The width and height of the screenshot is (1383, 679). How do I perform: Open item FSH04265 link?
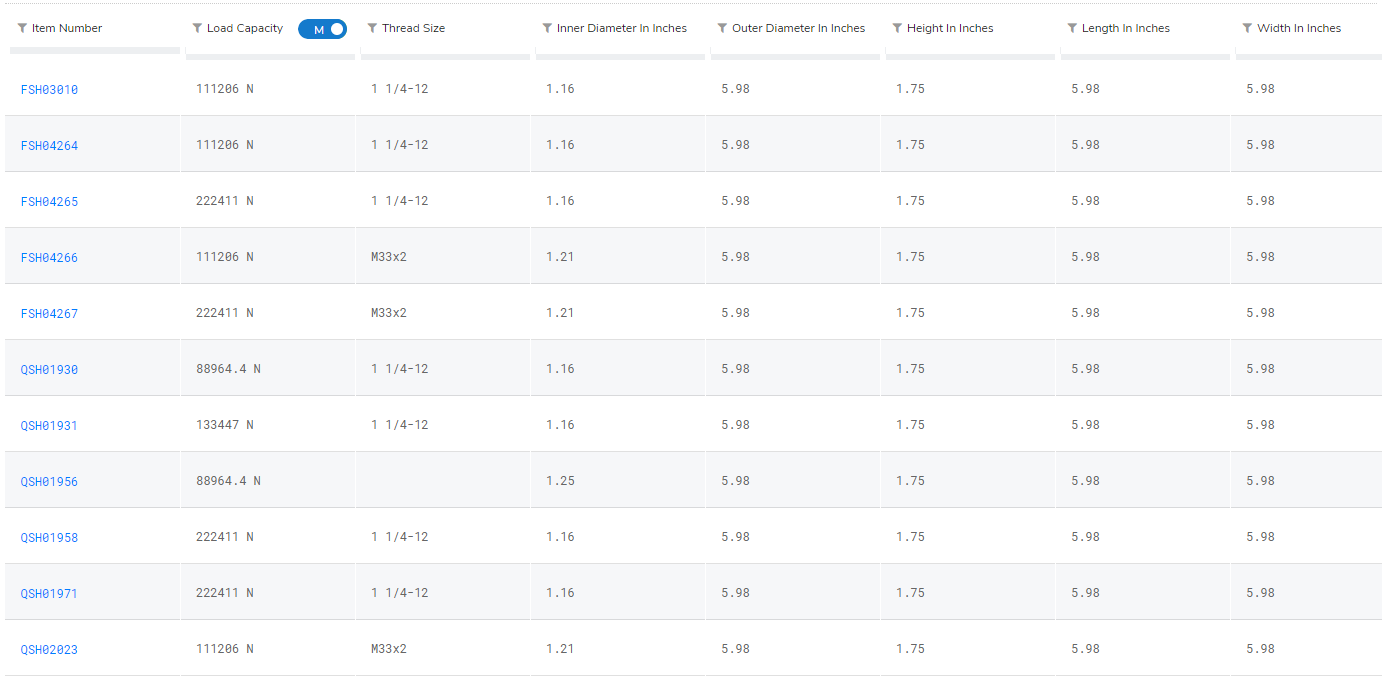coord(49,202)
